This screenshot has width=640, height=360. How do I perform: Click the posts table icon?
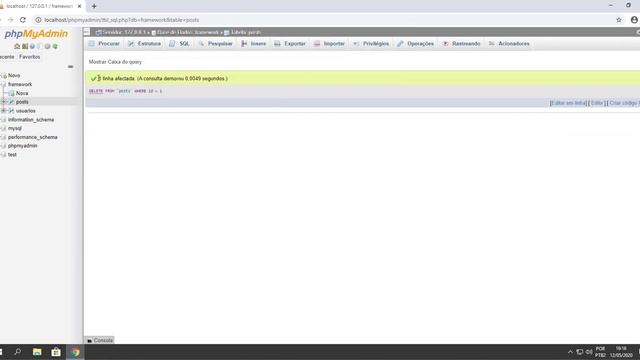point(11,102)
